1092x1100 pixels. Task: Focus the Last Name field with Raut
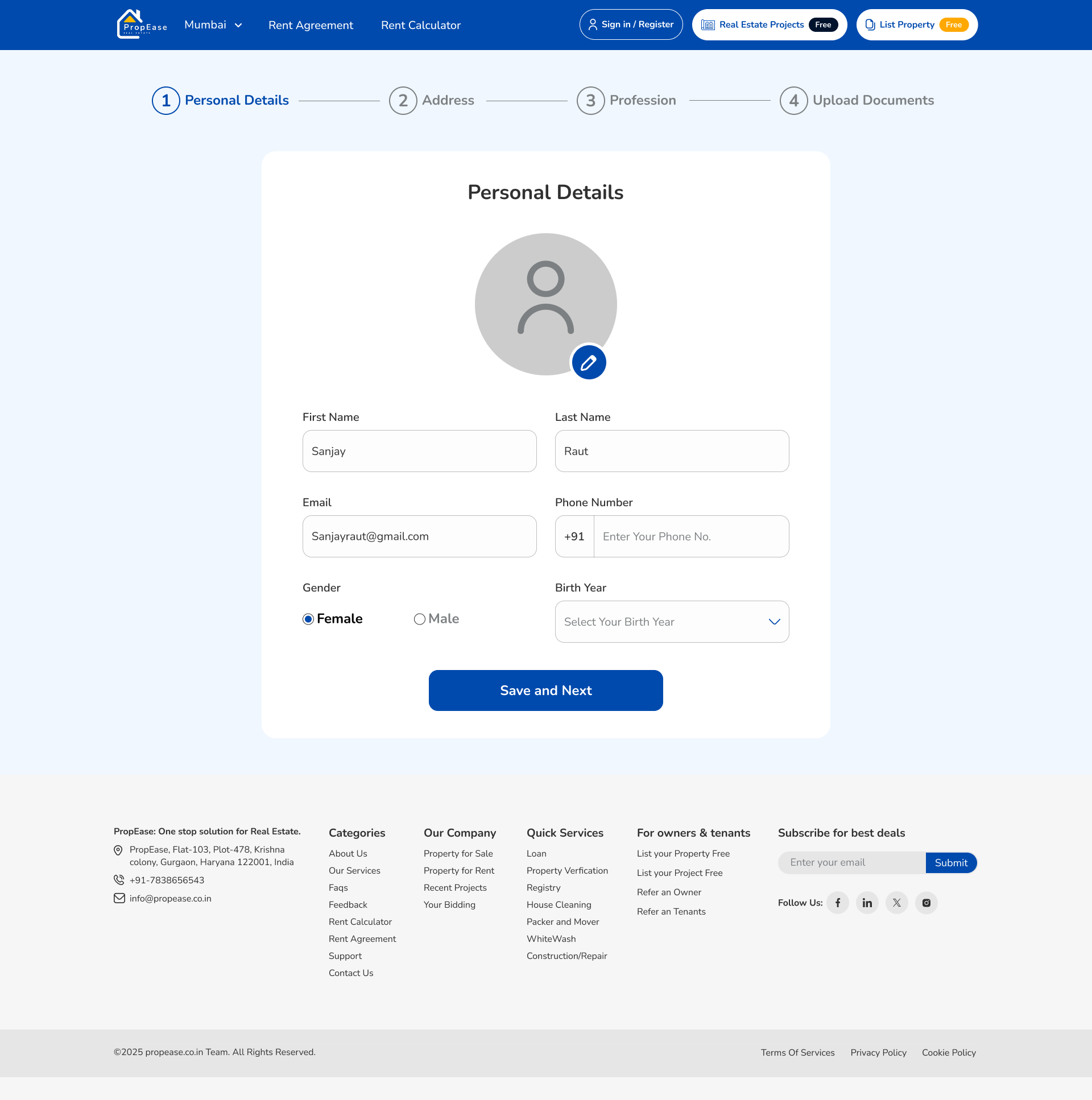pos(672,451)
